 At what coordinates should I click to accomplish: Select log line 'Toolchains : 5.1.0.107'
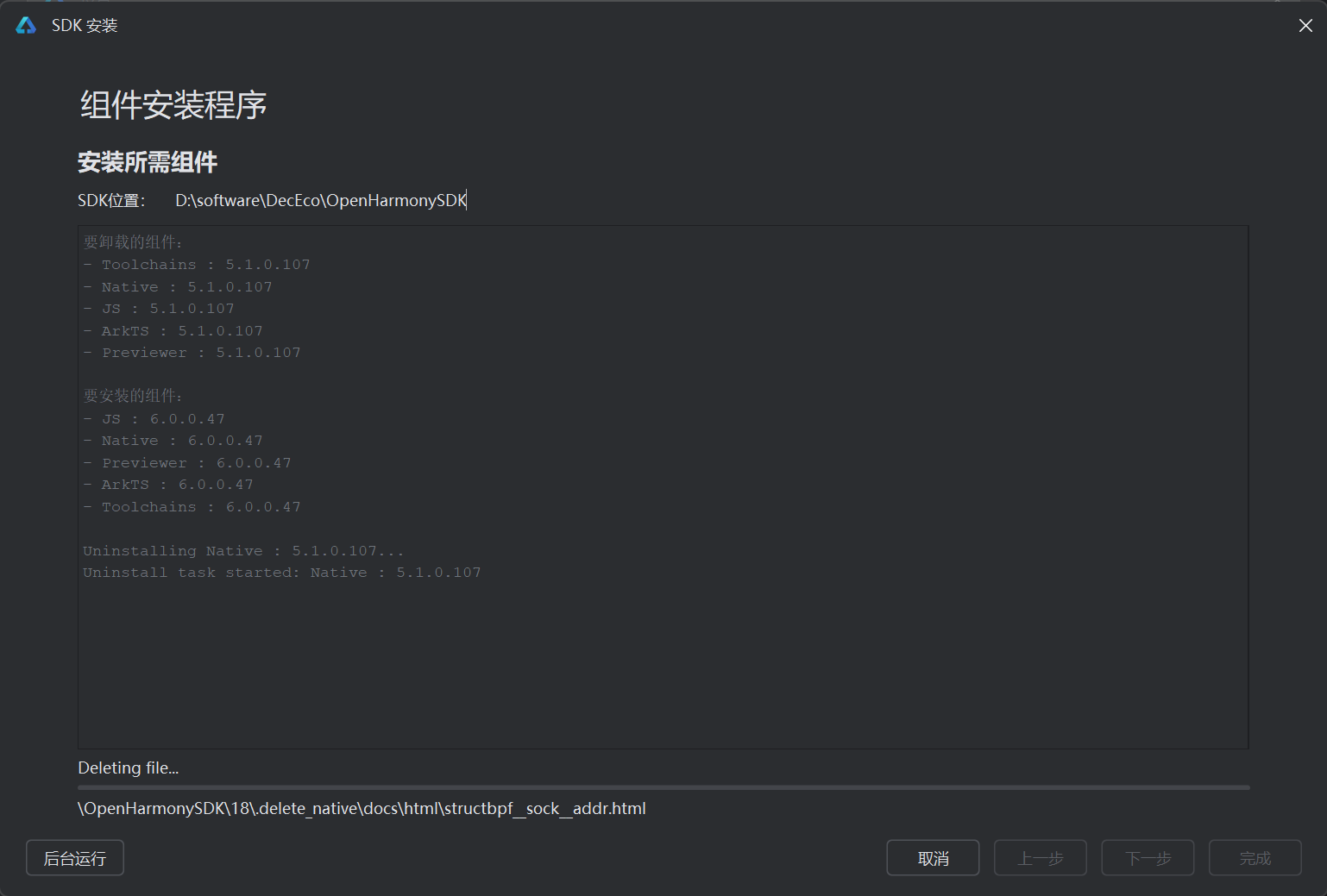(x=197, y=265)
